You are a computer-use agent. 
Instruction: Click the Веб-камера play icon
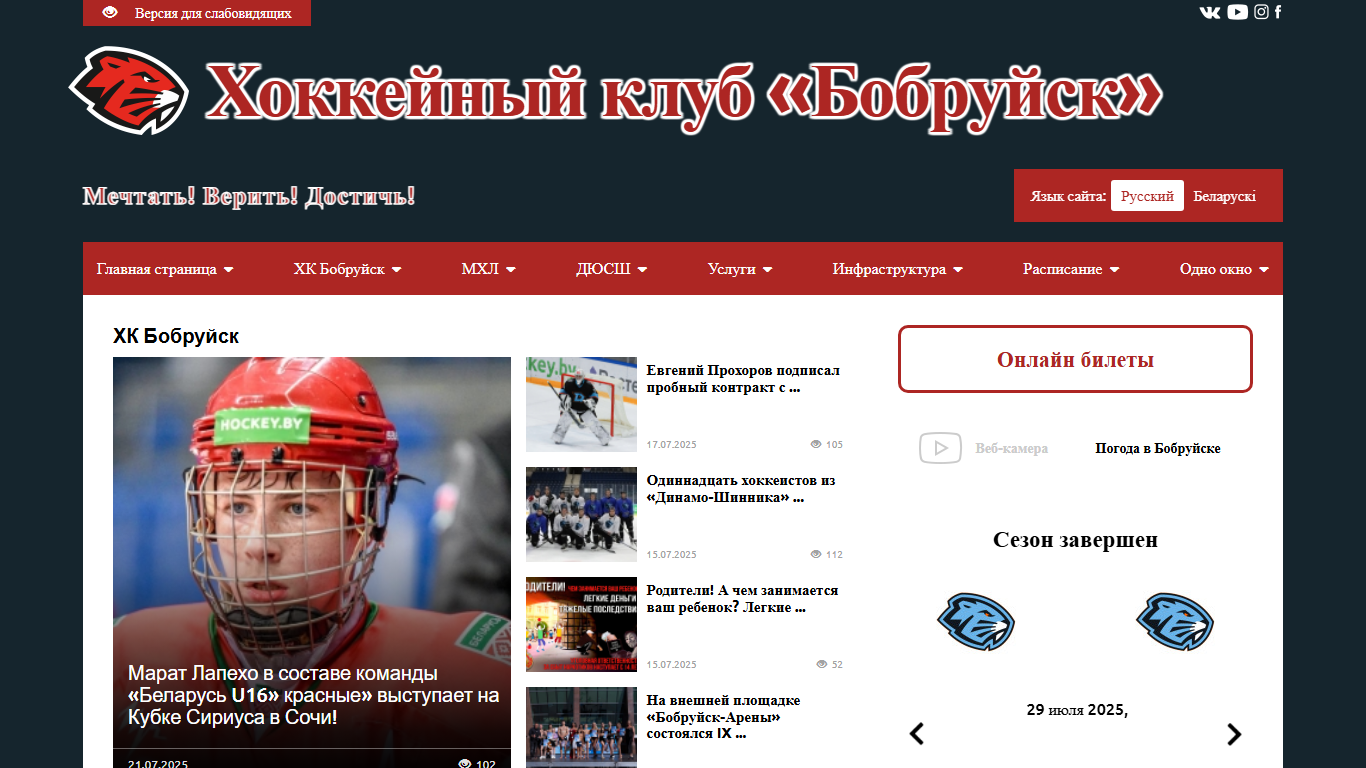[x=940, y=448]
